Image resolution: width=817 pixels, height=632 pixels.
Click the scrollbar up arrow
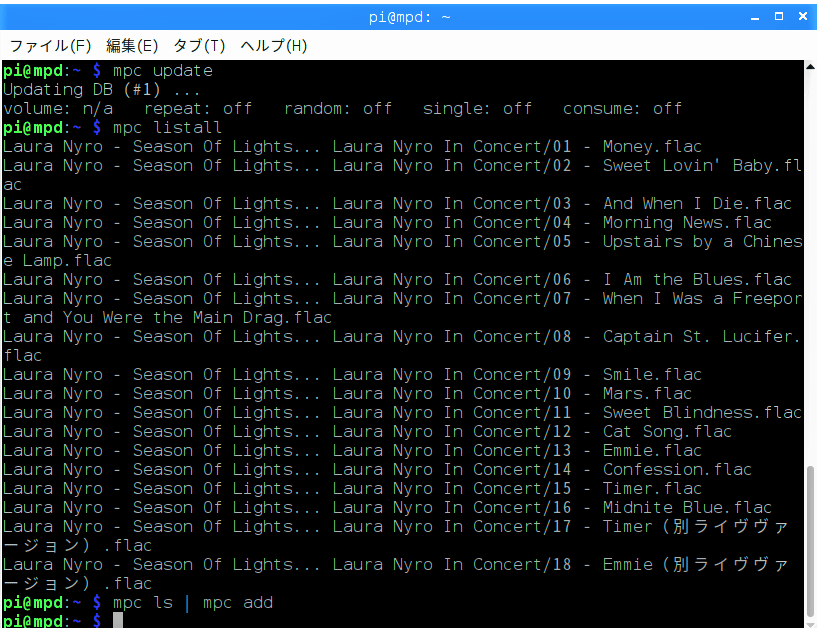click(x=810, y=66)
